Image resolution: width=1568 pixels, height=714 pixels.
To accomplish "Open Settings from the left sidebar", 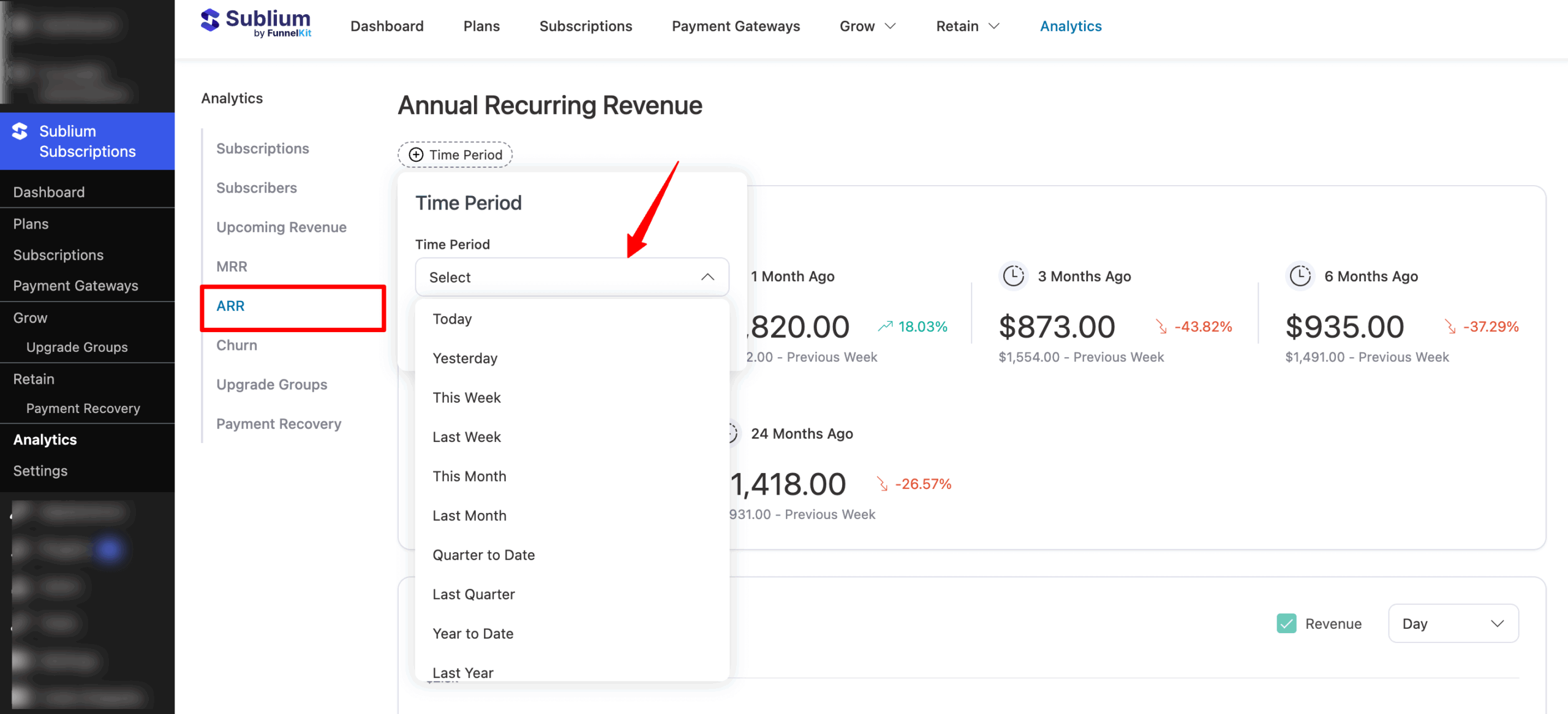I will click(40, 471).
